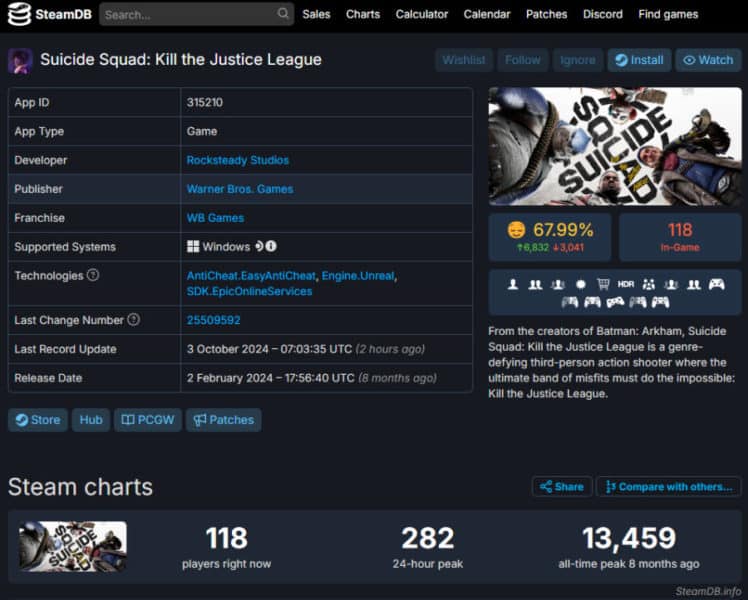The height and width of the screenshot is (600, 748).
Task: Click the in-app purchases cart icon
Action: (603, 285)
